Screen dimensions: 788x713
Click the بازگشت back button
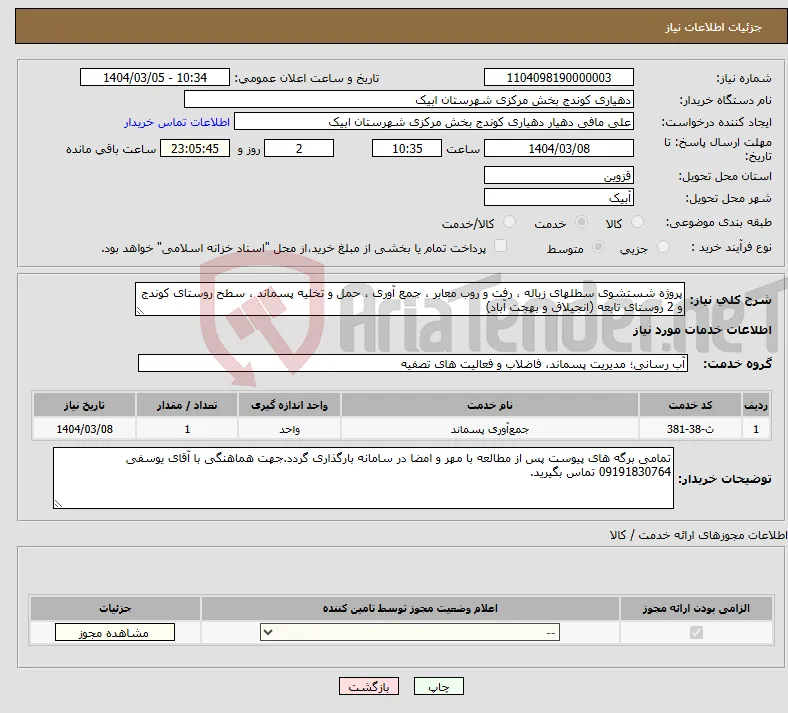coord(369,686)
